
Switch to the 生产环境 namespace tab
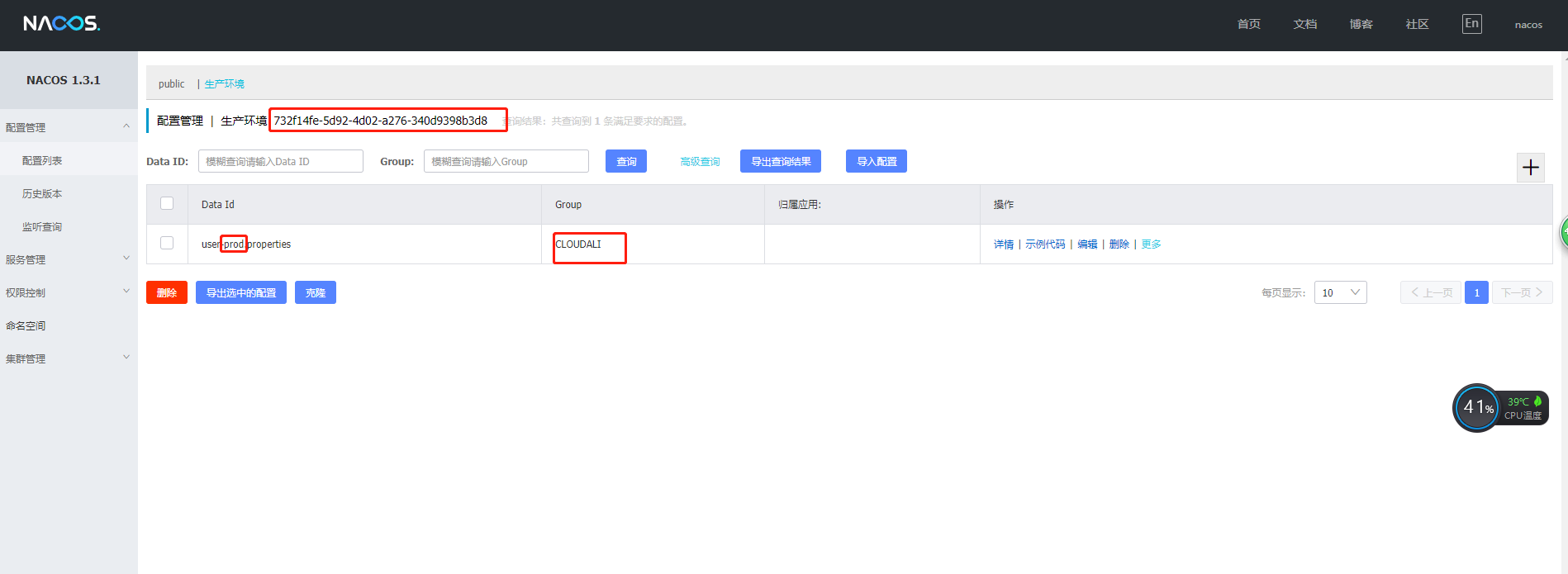(224, 83)
